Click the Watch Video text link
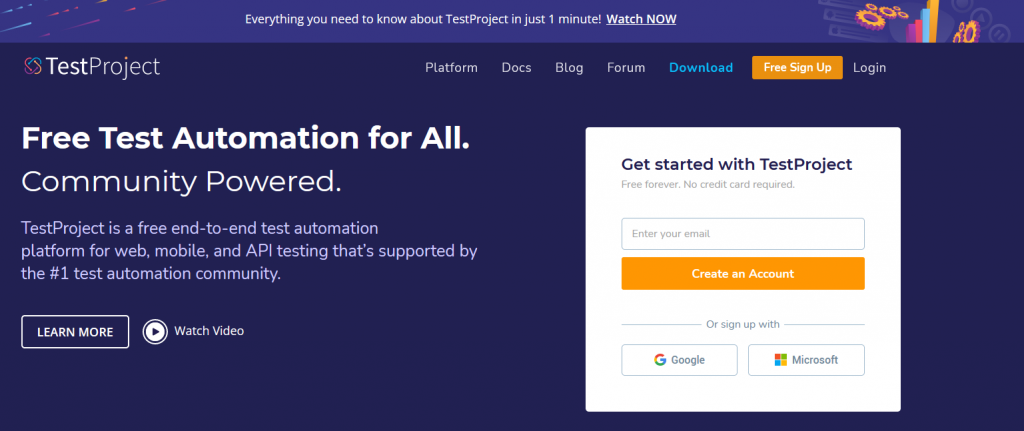Image resolution: width=1024 pixels, height=431 pixels. (209, 331)
